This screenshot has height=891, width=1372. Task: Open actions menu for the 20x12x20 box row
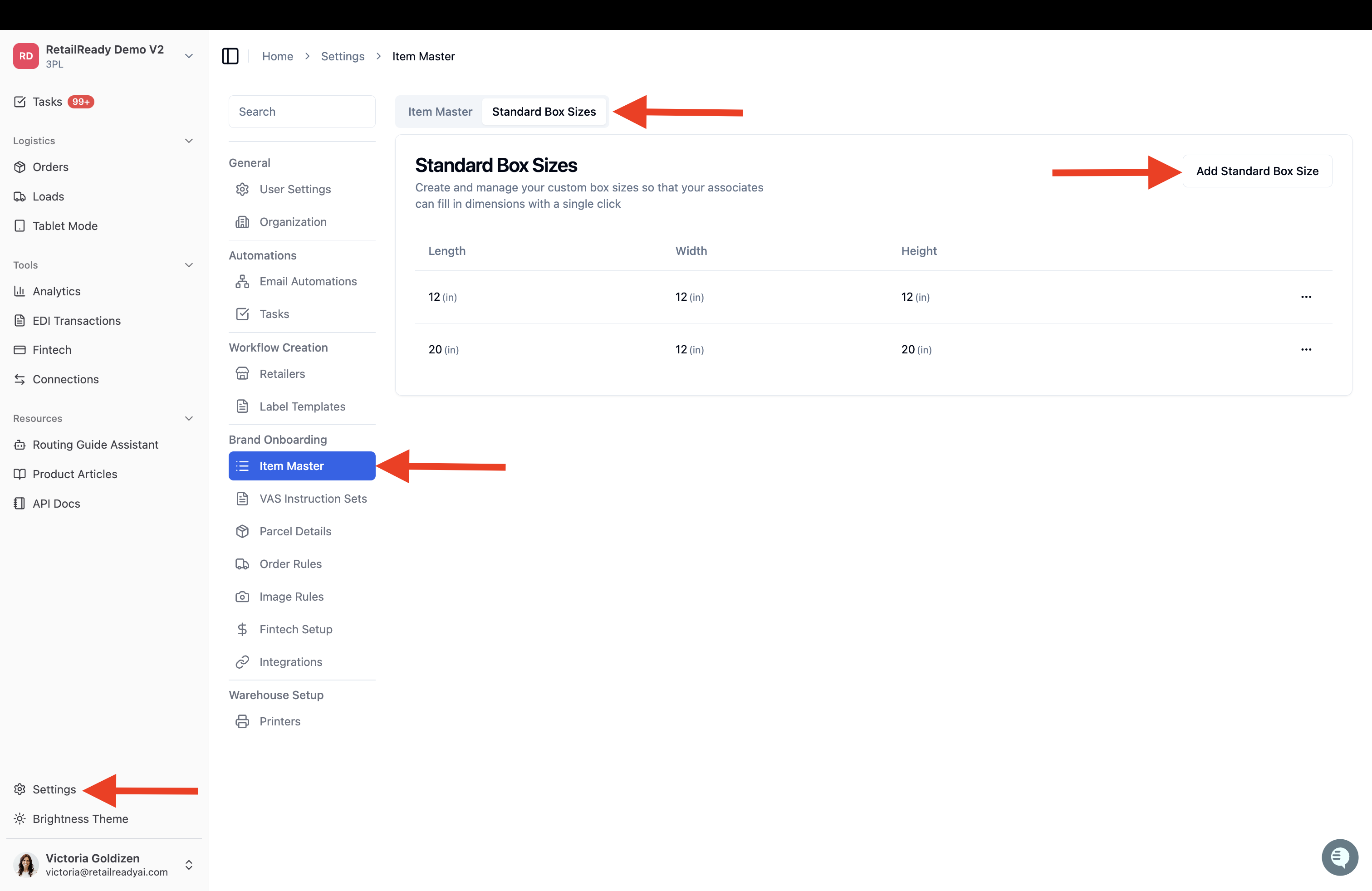point(1306,349)
